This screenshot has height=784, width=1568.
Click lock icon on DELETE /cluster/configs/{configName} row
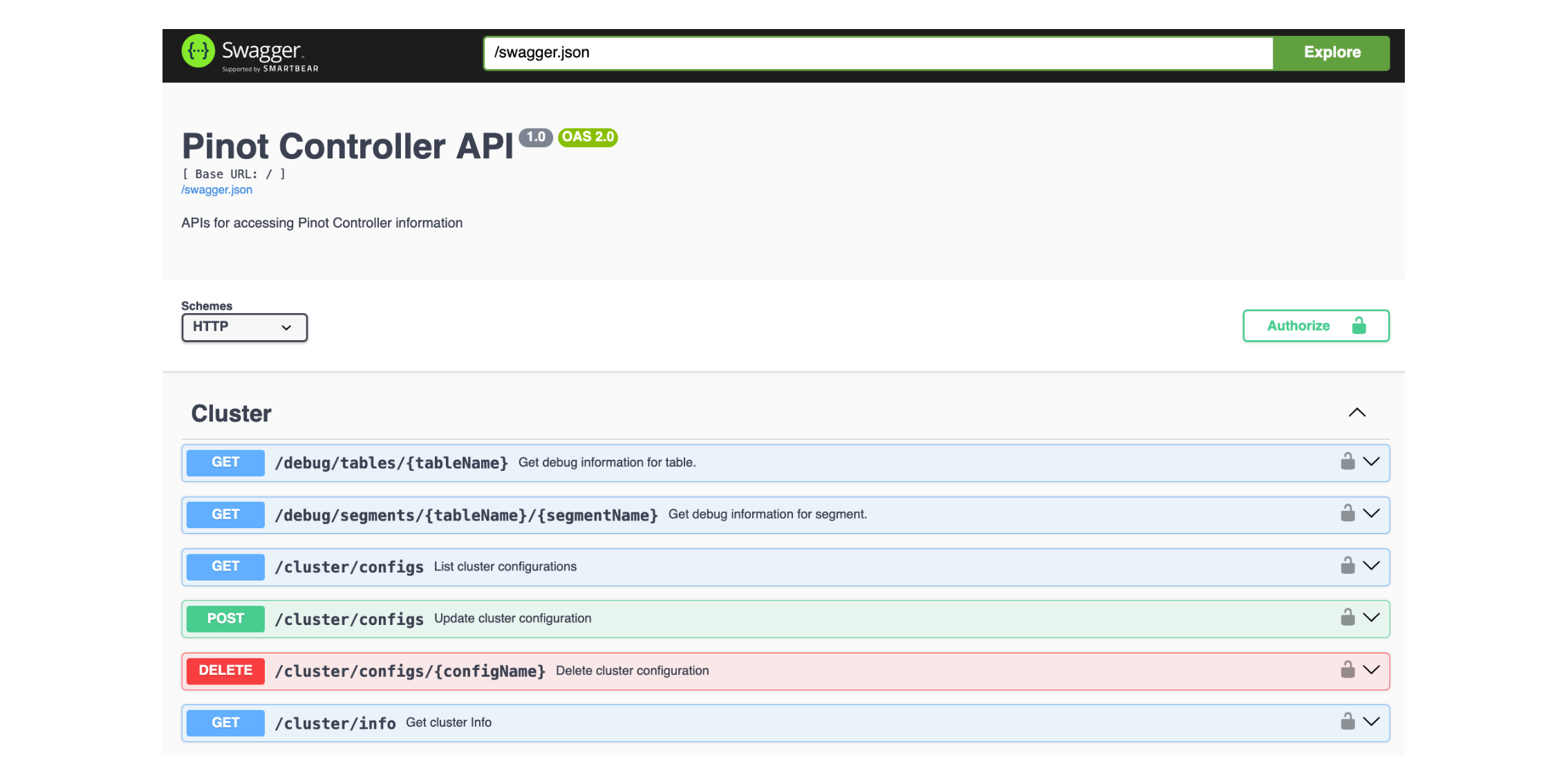[1347, 670]
